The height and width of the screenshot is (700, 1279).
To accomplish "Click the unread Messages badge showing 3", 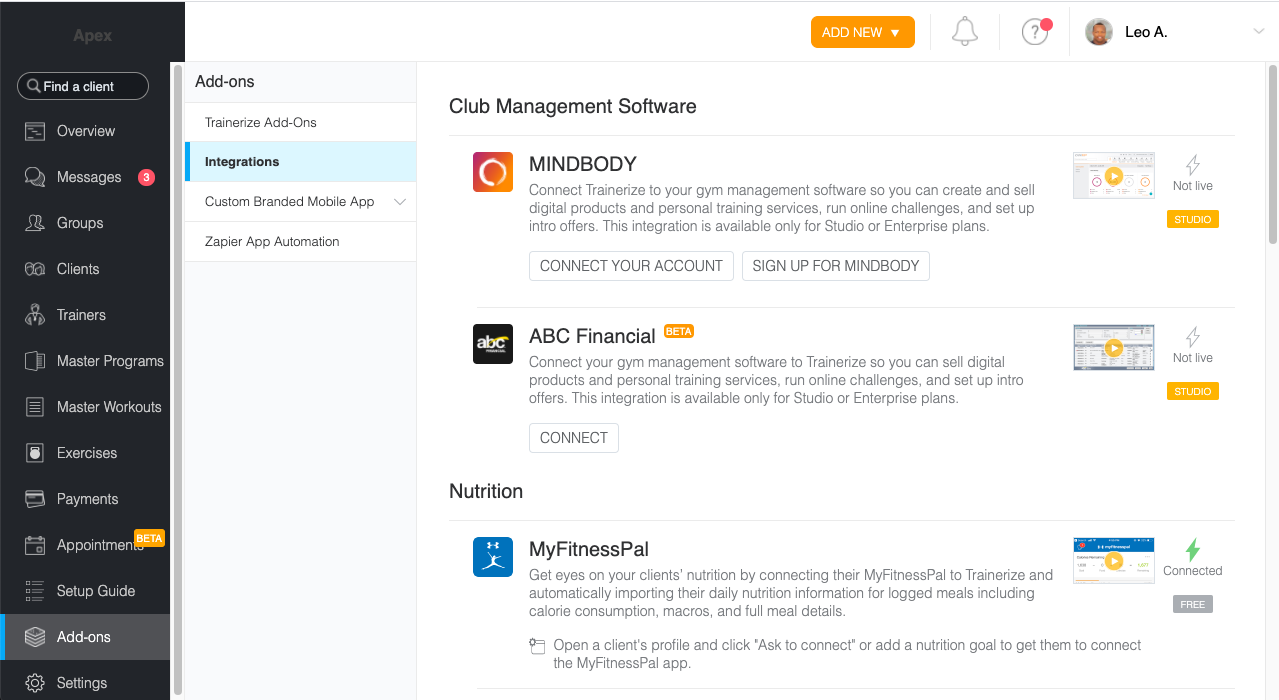I will (x=146, y=178).
